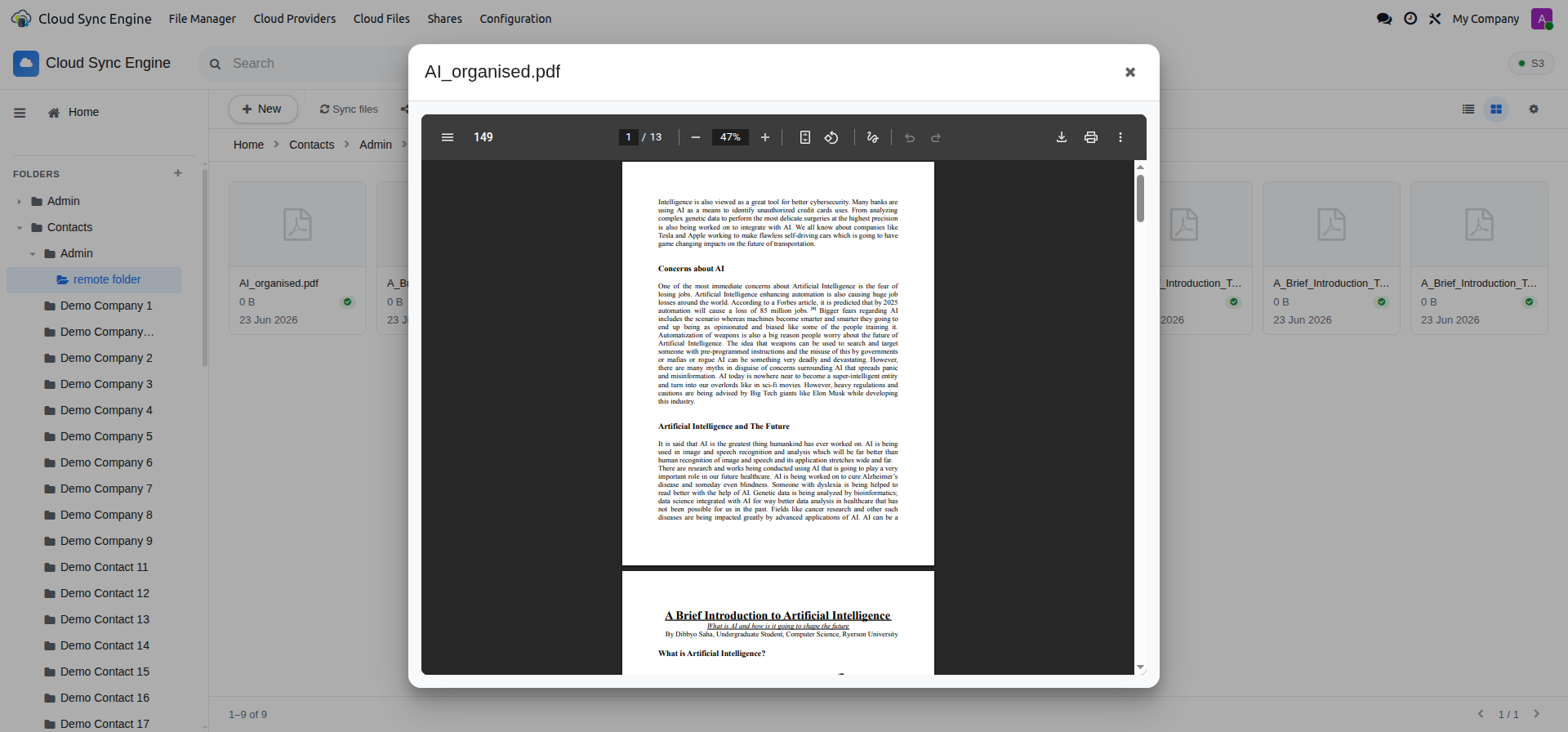Image resolution: width=1568 pixels, height=732 pixels.
Task: Redo the PDF annotation
Action: pos(936,137)
